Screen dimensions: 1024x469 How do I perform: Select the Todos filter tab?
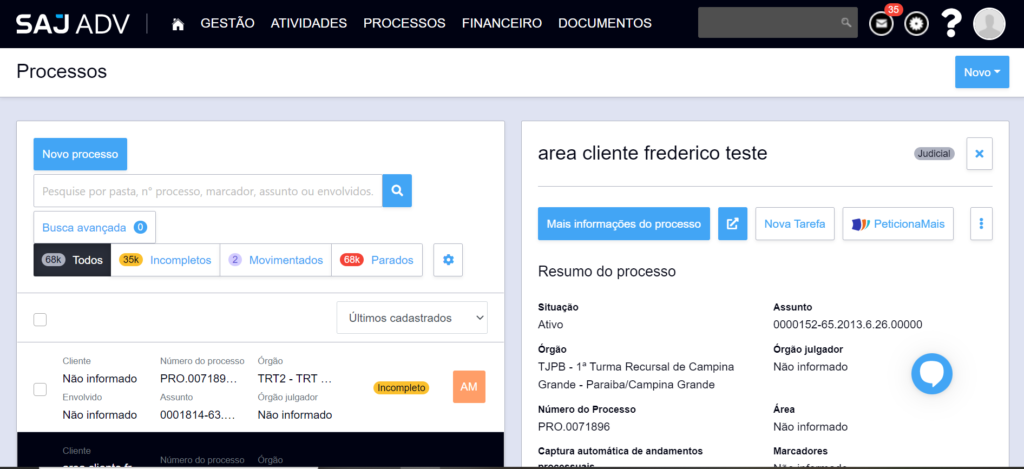(72, 260)
